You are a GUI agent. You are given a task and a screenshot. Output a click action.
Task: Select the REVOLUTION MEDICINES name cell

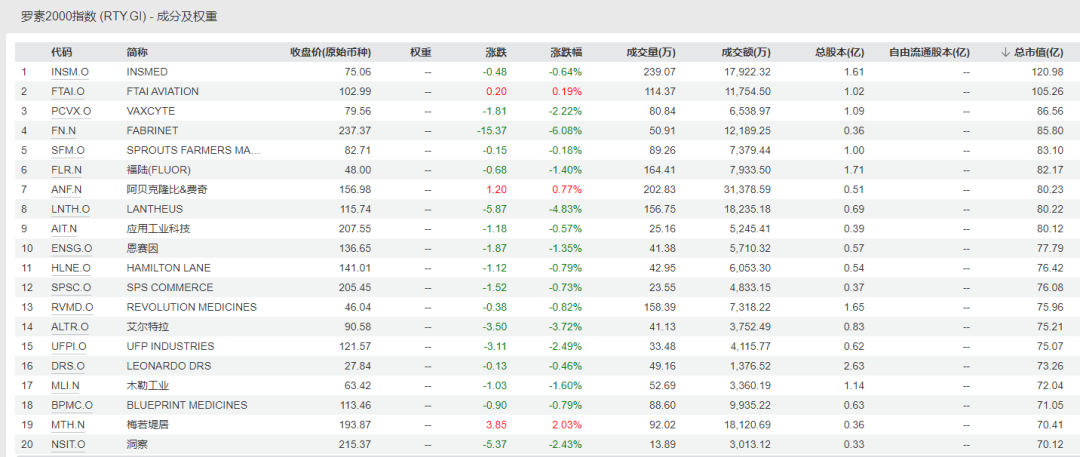pyautogui.click(x=191, y=307)
